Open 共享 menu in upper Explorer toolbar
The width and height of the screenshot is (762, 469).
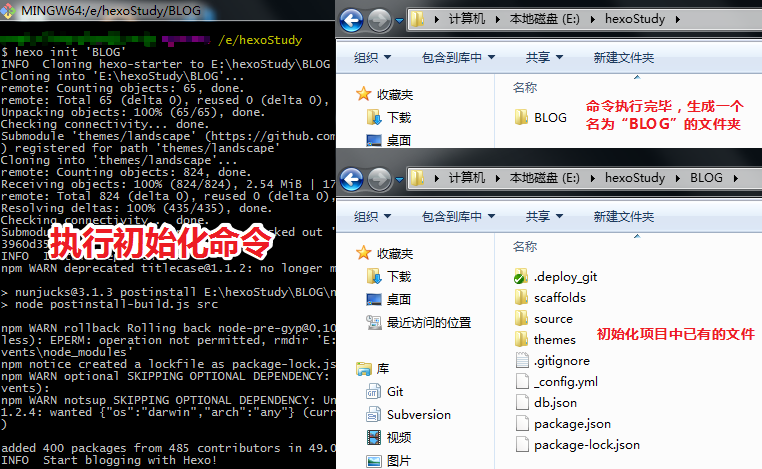(x=544, y=57)
